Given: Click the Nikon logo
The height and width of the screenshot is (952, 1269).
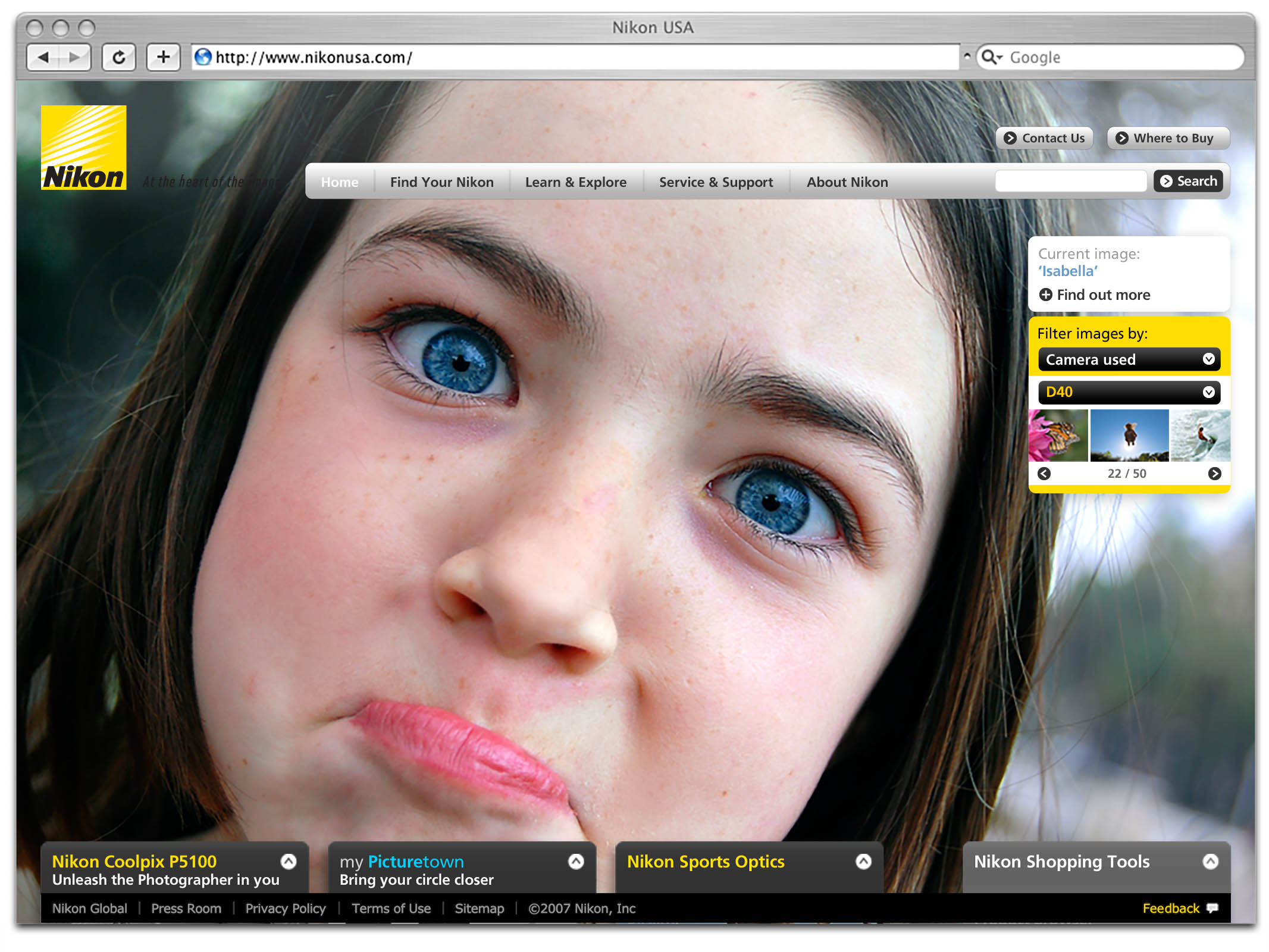Looking at the screenshot, I should point(84,148).
